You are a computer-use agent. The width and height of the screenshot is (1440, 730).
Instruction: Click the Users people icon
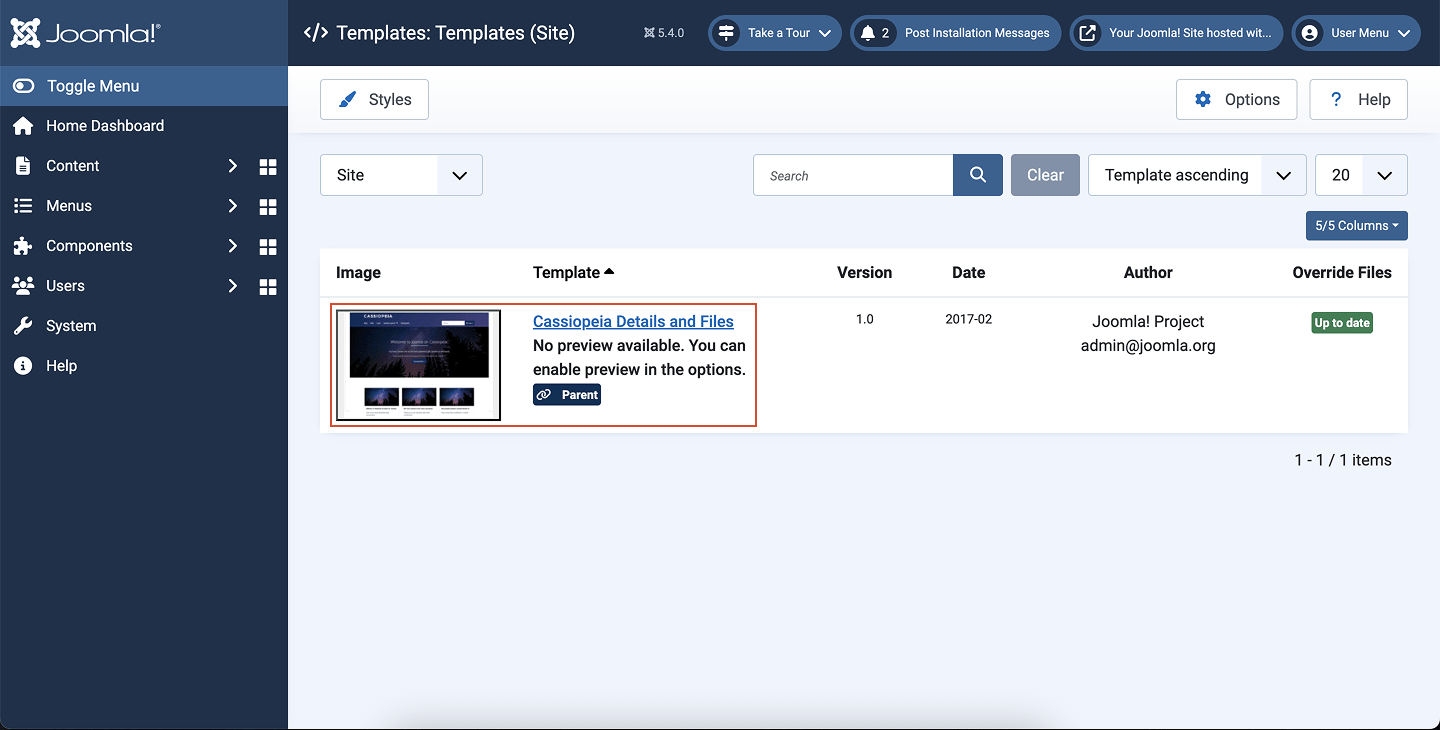23,286
